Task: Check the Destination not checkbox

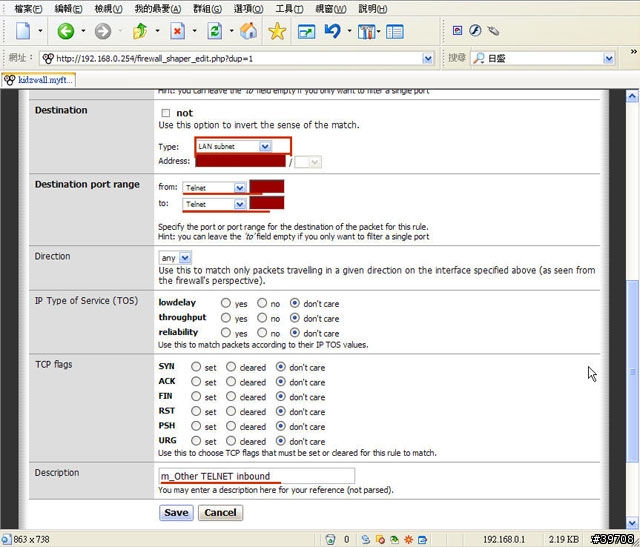Action: coord(165,113)
